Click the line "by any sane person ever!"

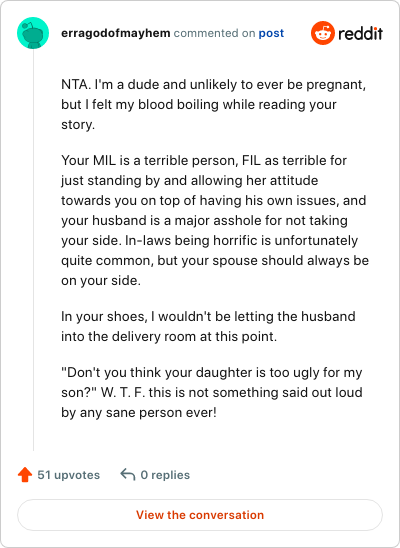(x=139, y=413)
